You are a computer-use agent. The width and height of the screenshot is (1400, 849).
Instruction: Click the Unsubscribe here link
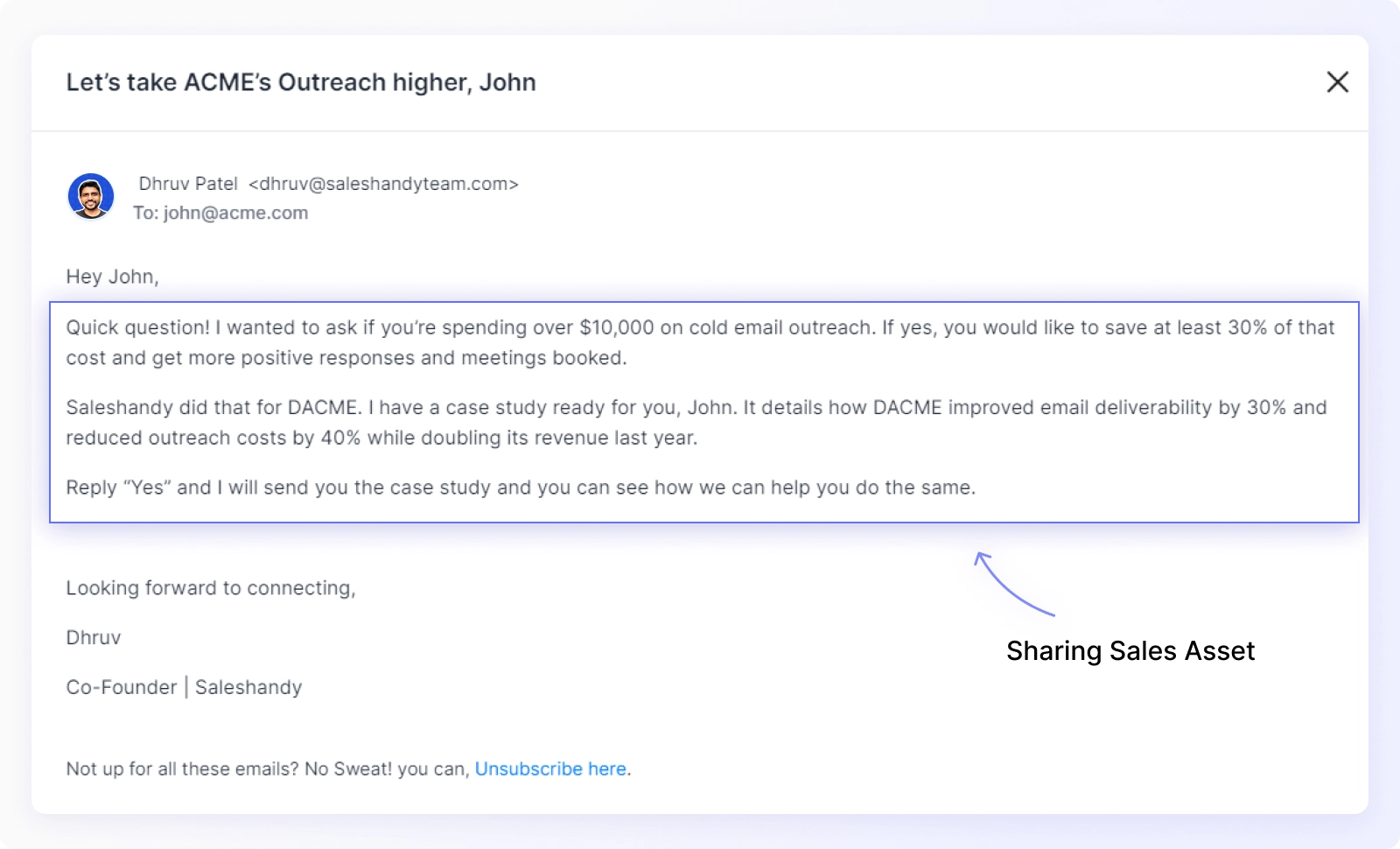[x=550, y=768]
